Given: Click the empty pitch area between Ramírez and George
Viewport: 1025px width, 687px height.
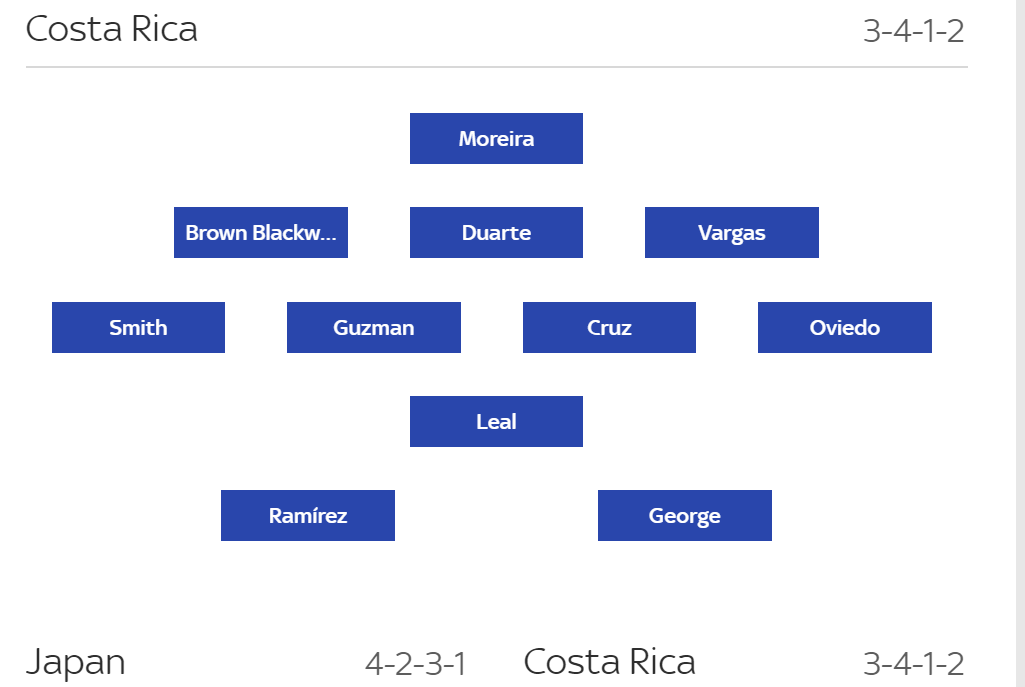Looking at the screenshot, I should (x=496, y=516).
